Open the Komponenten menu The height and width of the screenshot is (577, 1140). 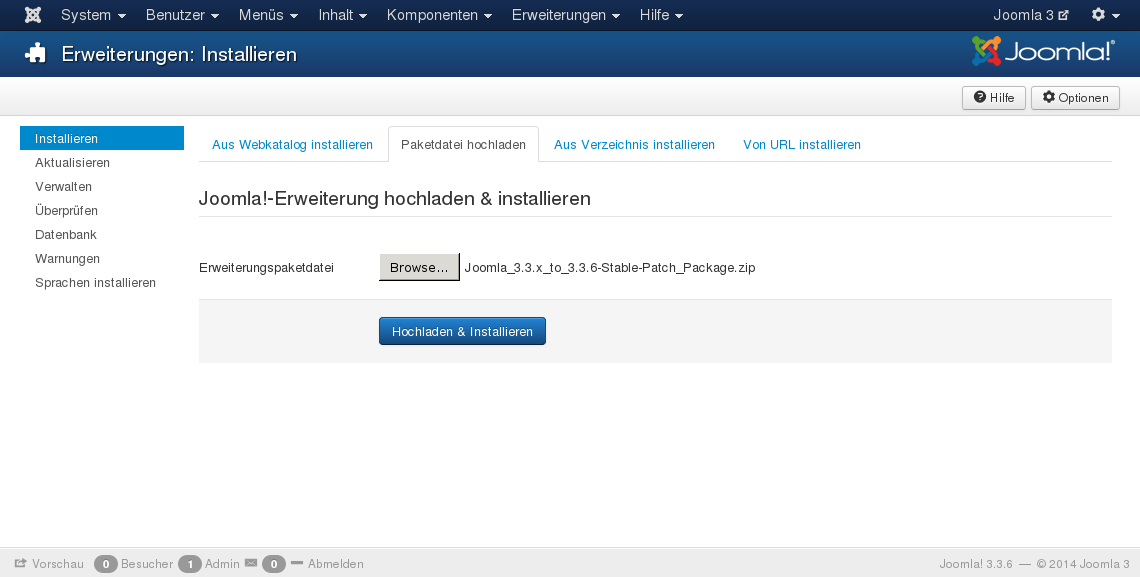point(439,15)
